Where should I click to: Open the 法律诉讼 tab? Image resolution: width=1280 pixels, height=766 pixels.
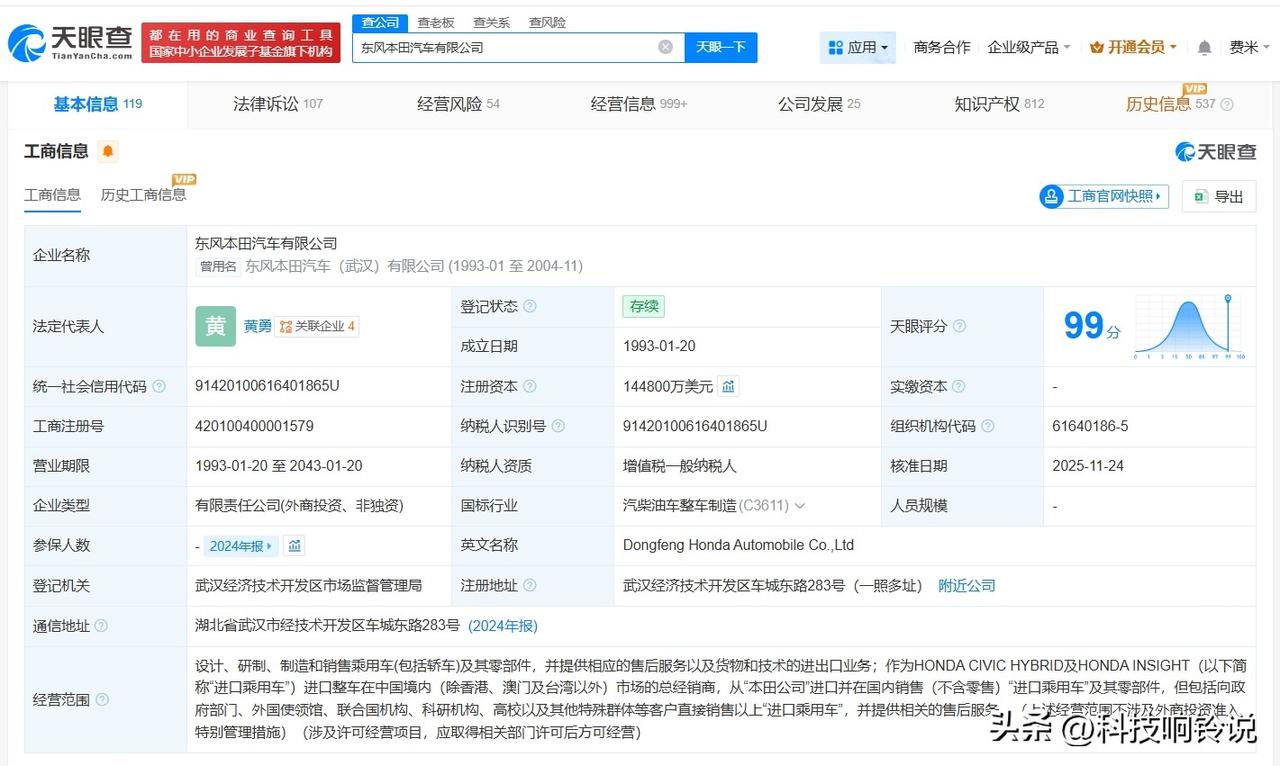click(x=278, y=104)
